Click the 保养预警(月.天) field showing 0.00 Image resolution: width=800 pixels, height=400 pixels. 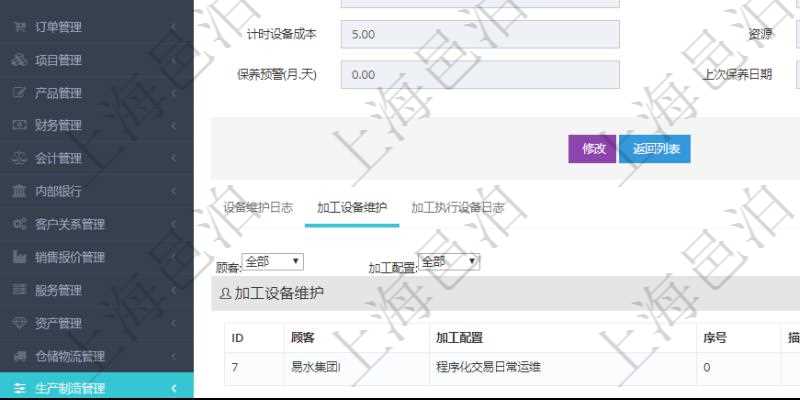pos(480,75)
